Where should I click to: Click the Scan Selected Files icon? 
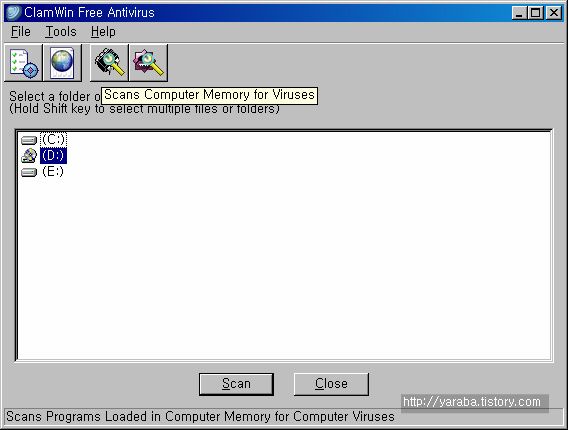[148, 63]
